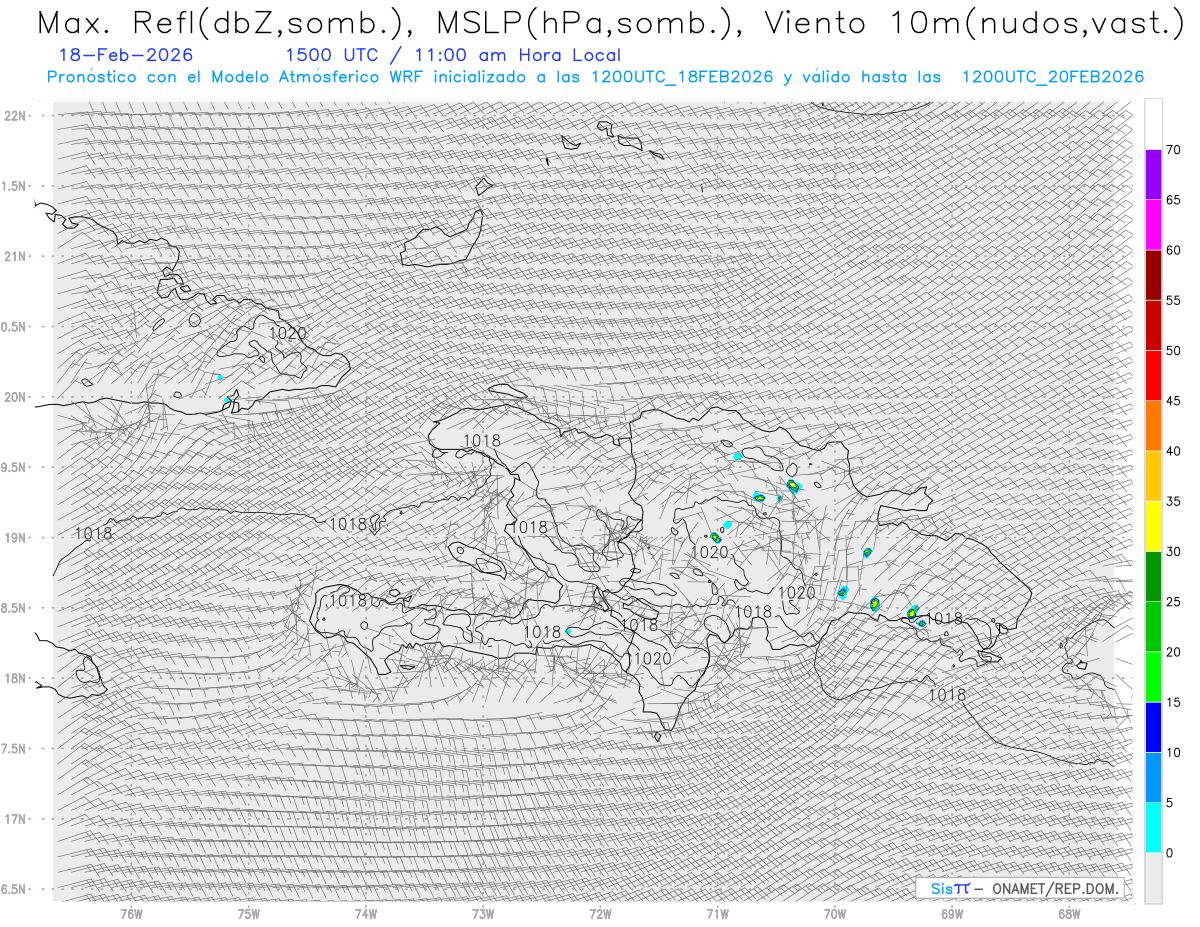The image size is (1200, 927).
Task: Click the colorbar tick label 70
Action: 1173,150
